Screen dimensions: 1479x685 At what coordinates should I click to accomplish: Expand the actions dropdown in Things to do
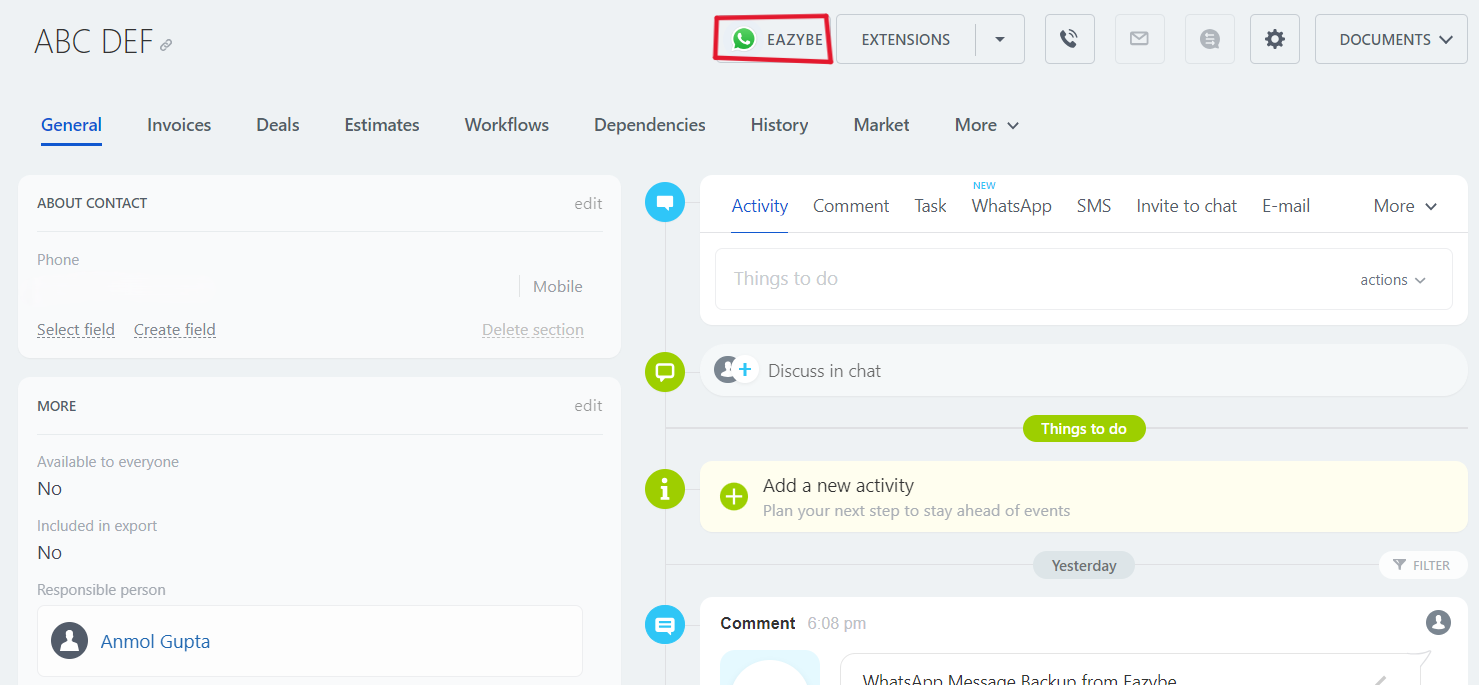(x=1393, y=280)
